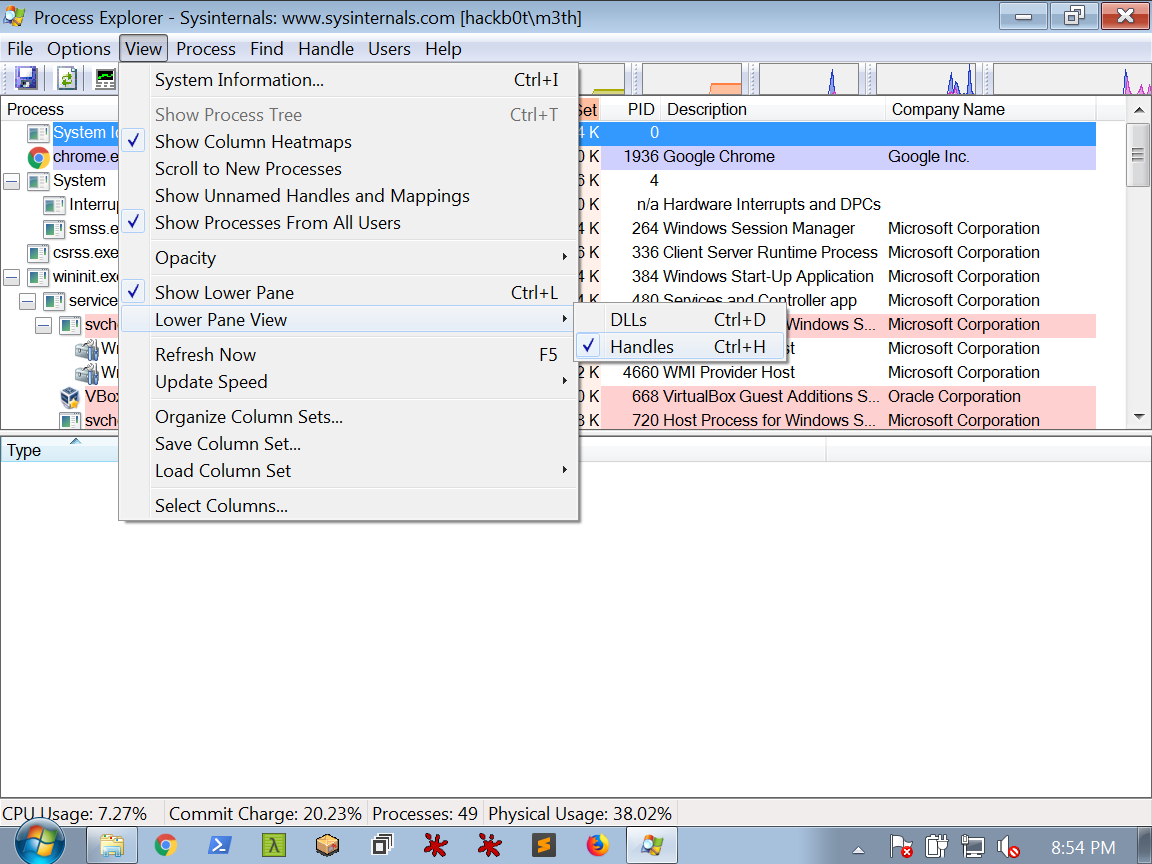Toggle Show Lower Pane off

click(x=349, y=292)
